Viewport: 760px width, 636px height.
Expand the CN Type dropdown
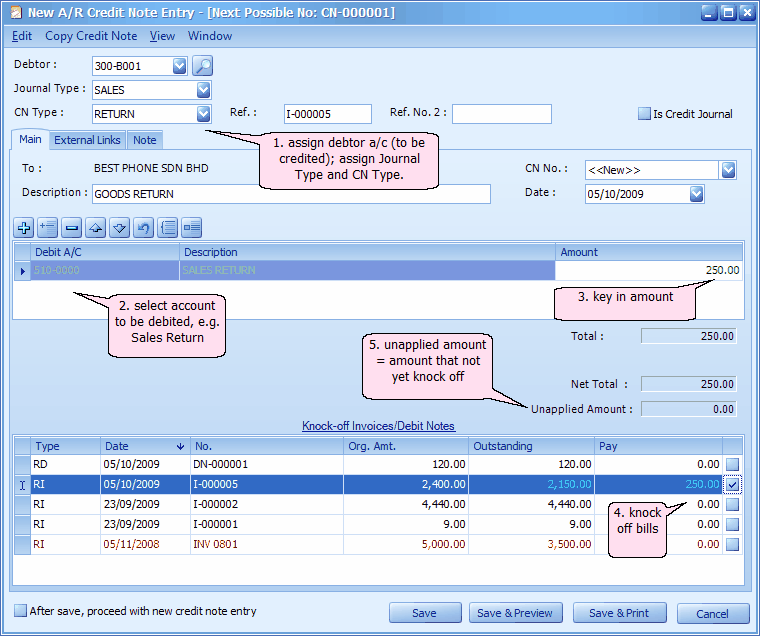click(x=204, y=114)
